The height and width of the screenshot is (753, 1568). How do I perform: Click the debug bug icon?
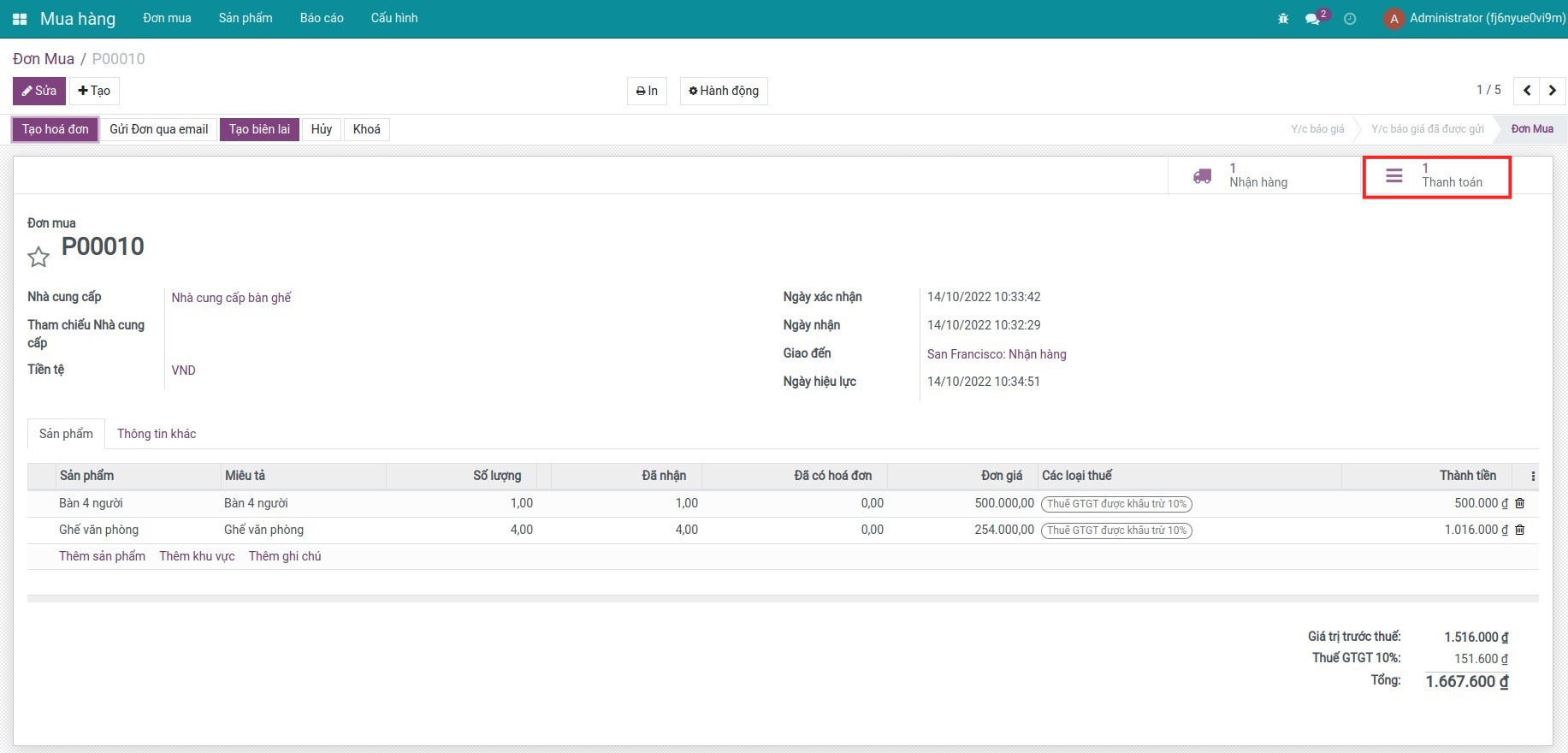click(1283, 19)
